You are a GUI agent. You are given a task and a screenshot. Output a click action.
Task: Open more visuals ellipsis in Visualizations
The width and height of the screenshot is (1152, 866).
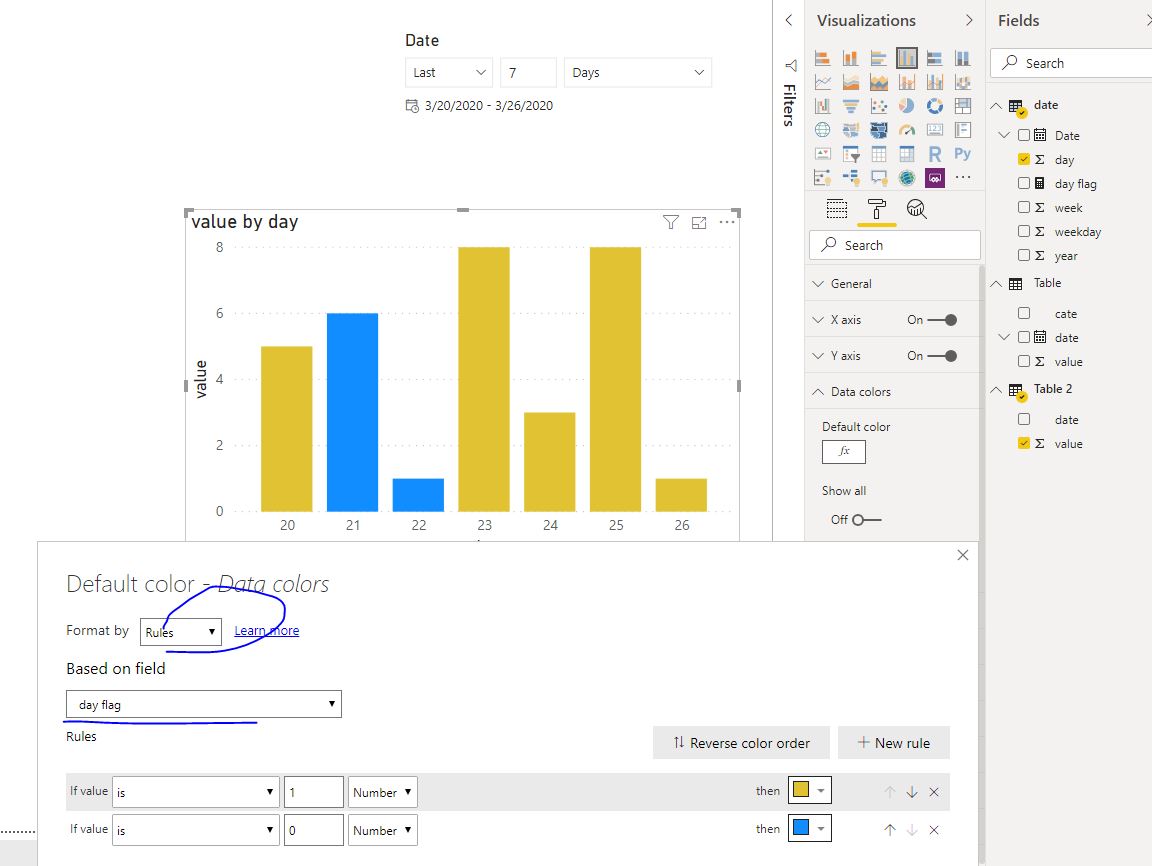(962, 178)
